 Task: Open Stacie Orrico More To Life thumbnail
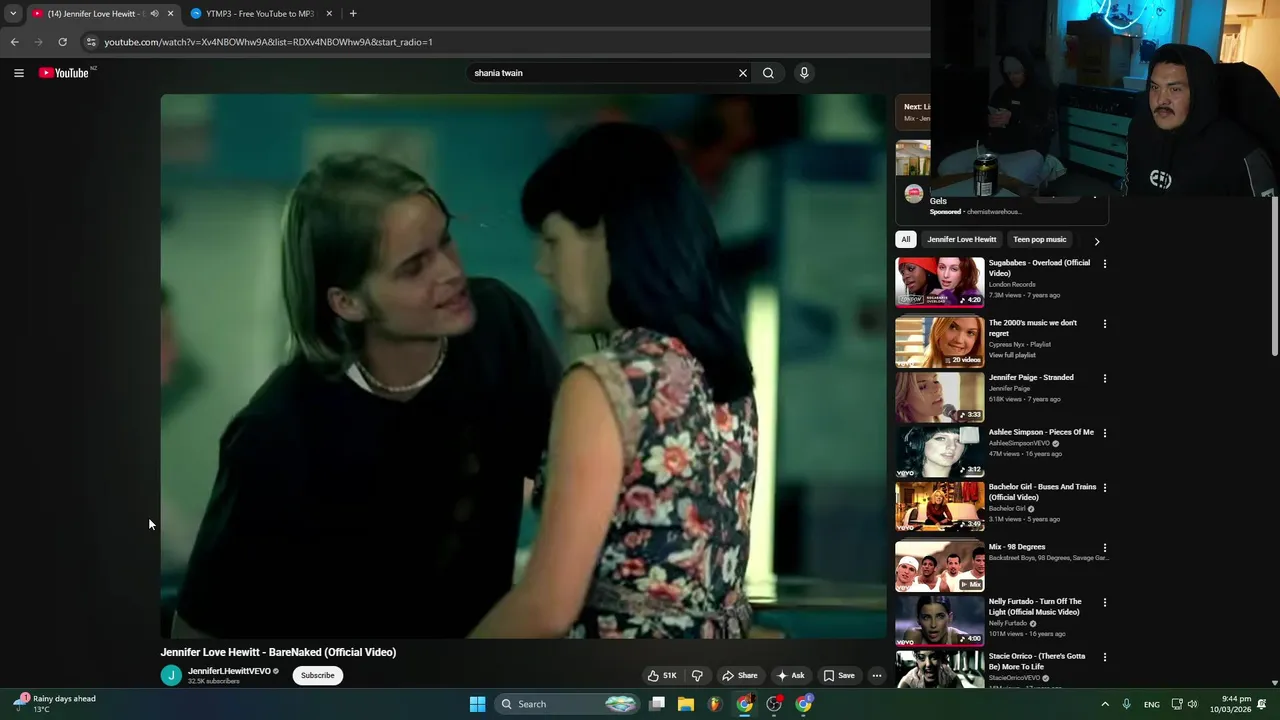939,669
